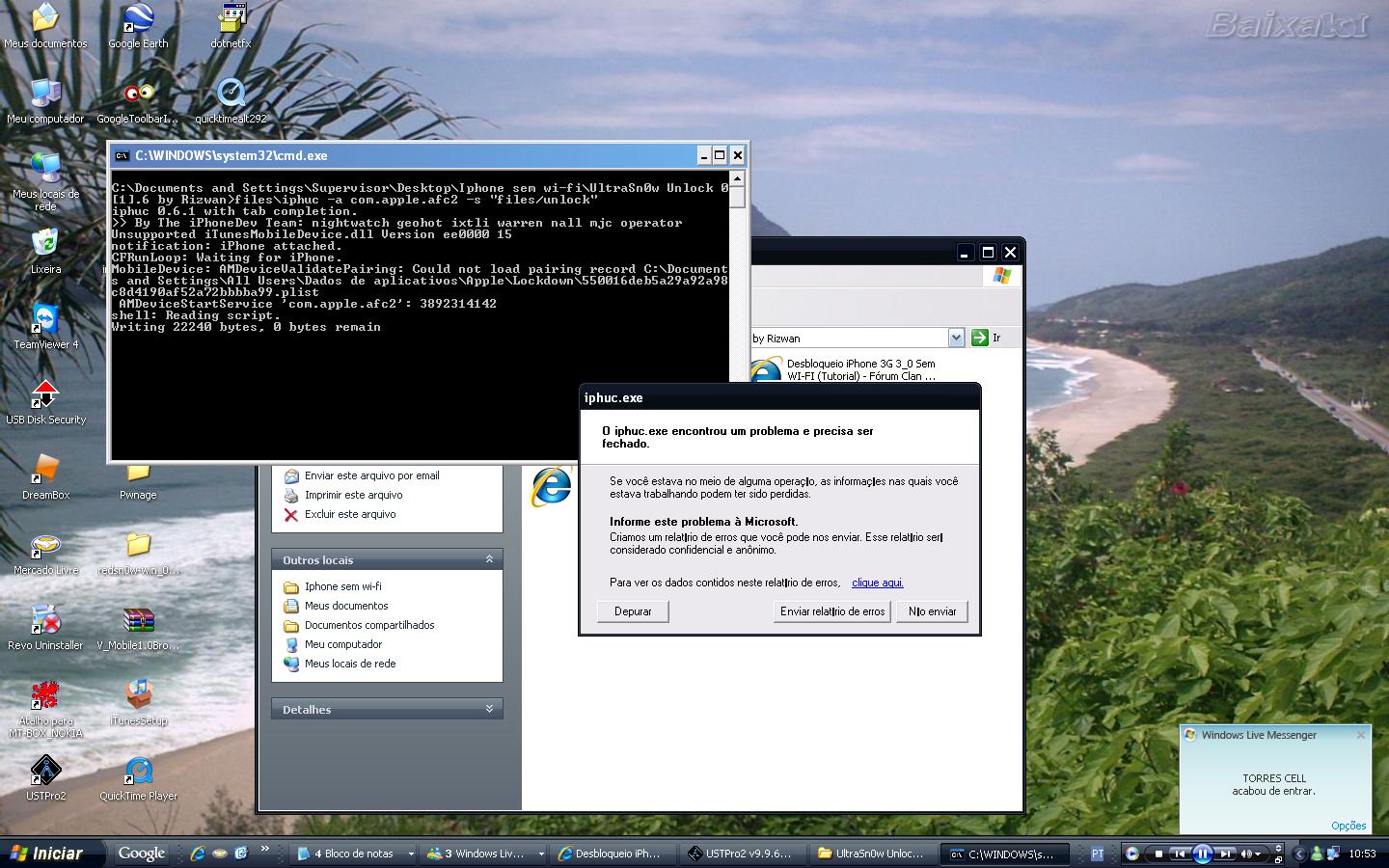Screen dimensions: 1389x868
Task: Choose 'Enviar este arquivo por email'
Action: coord(371,475)
